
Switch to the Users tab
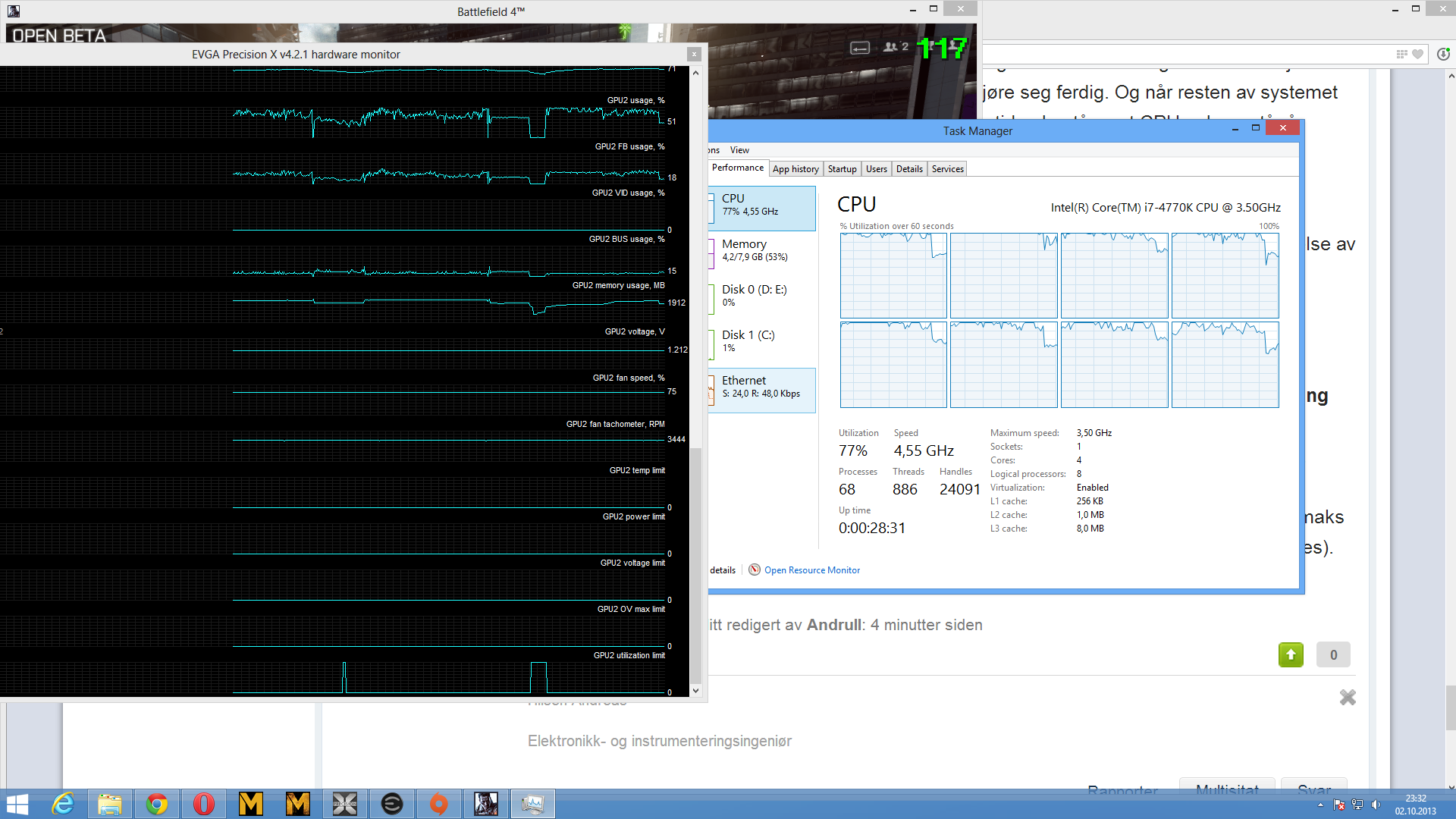click(877, 169)
